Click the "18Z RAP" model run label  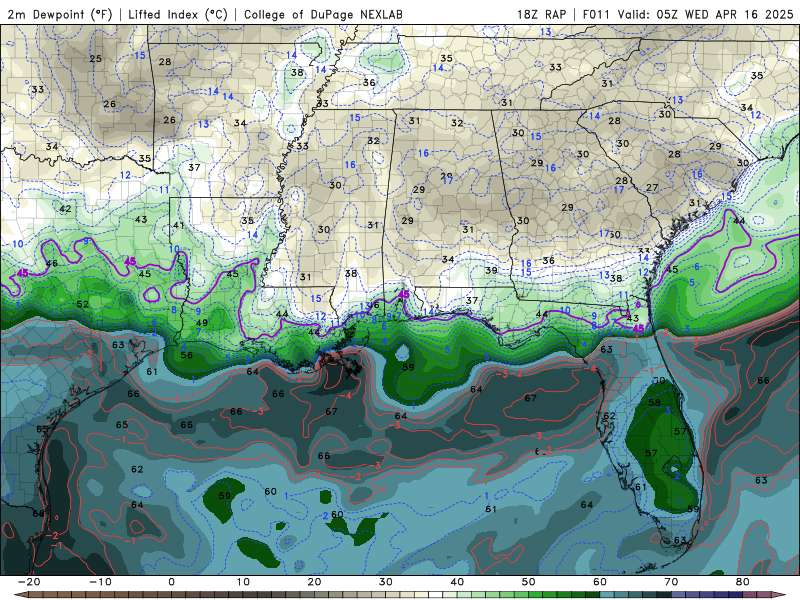(x=541, y=14)
